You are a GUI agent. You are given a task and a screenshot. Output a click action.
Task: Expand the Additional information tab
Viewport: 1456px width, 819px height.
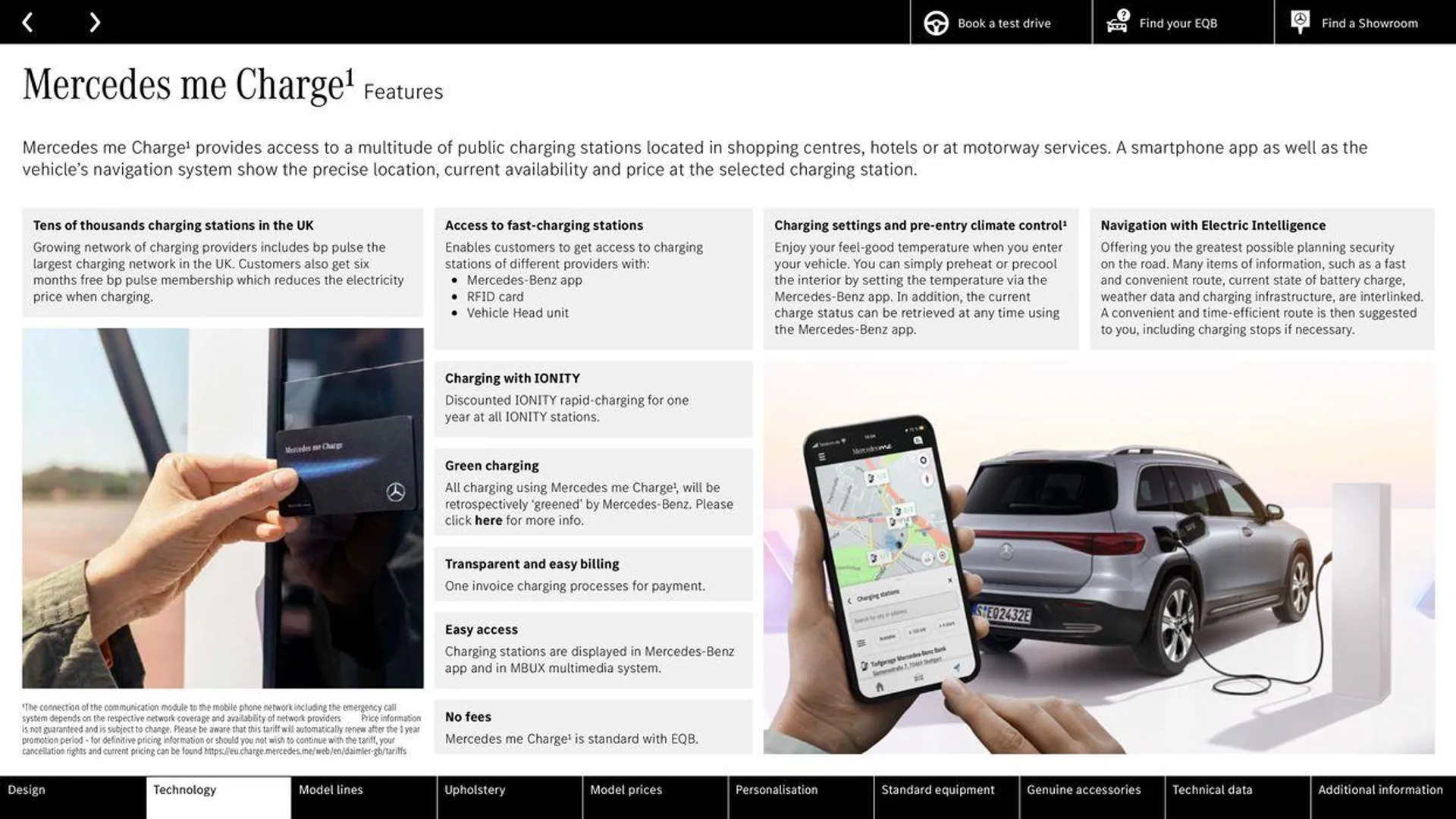(x=1380, y=789)
